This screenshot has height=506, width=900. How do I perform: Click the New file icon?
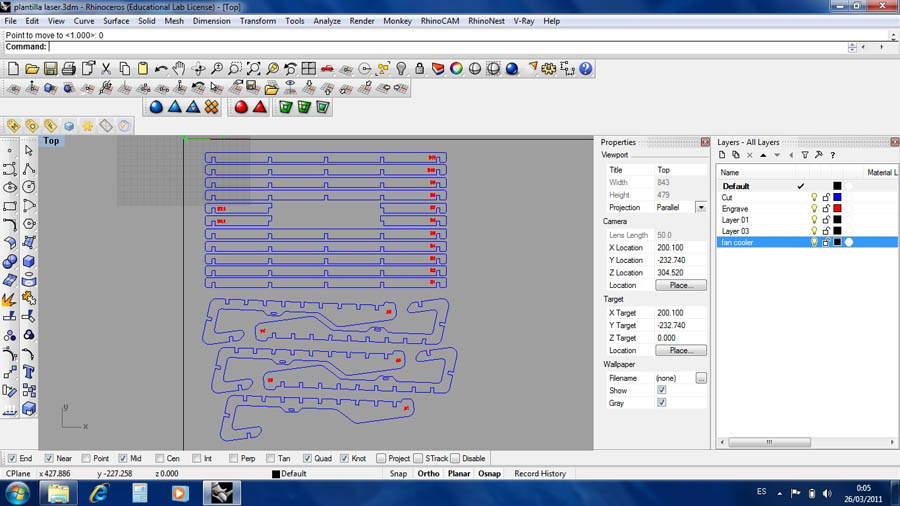point(13,69)
